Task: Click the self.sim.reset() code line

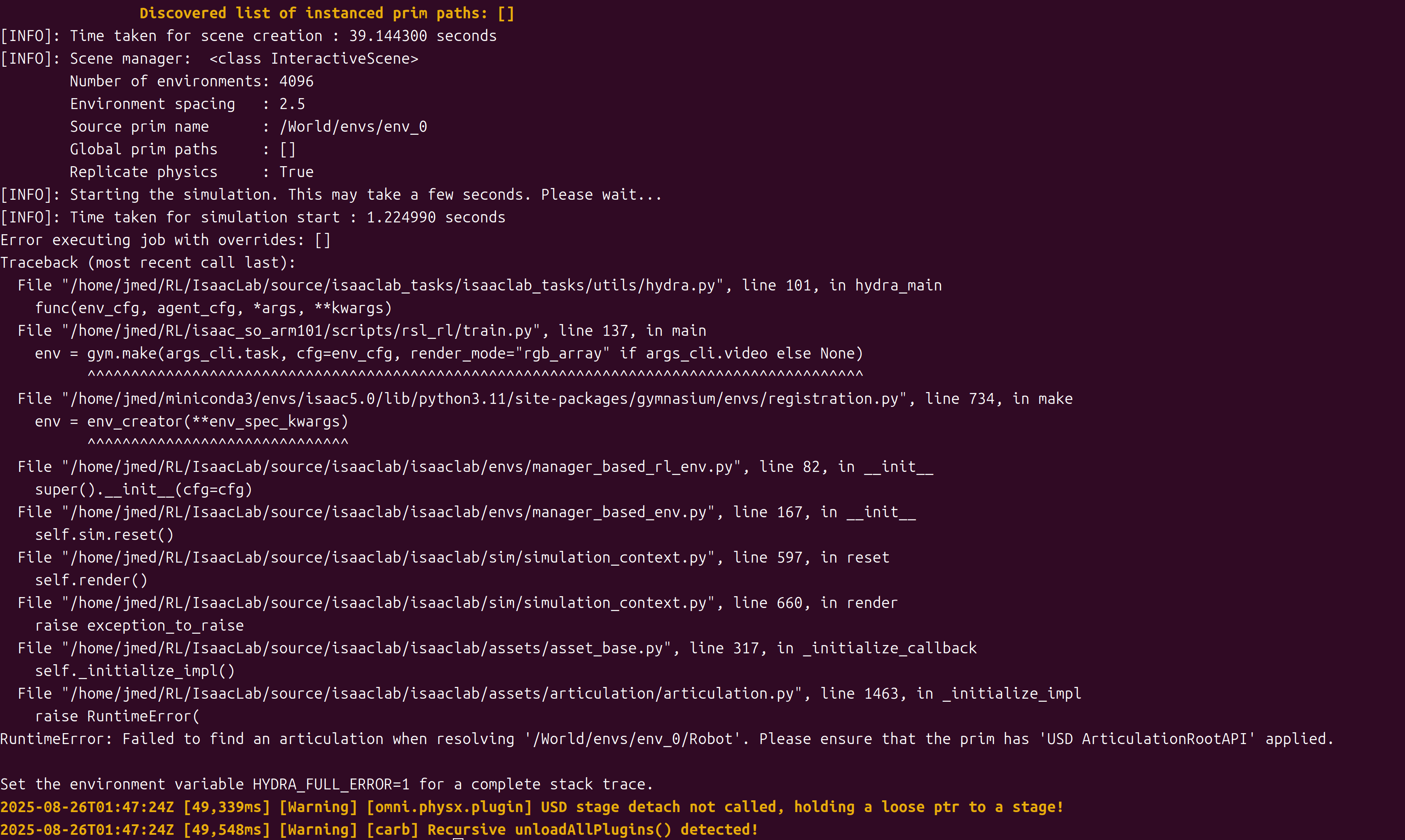Action: [x=105, y=535]
